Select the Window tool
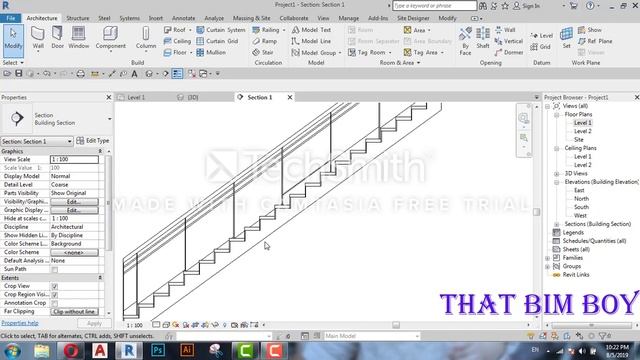The image size is (640, 360). click(78, 38)
